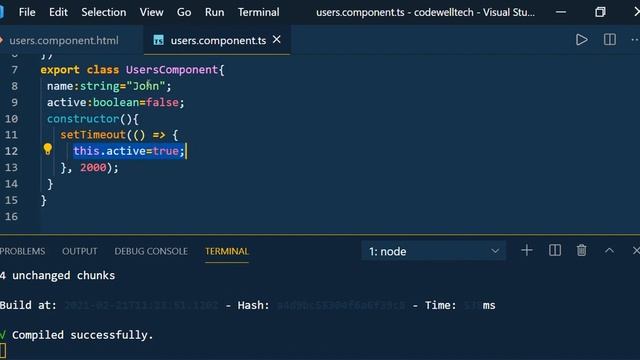Screen dimensions: 640x360
Task: Click line number 7 in the gutter
Action: coord(15,70)
